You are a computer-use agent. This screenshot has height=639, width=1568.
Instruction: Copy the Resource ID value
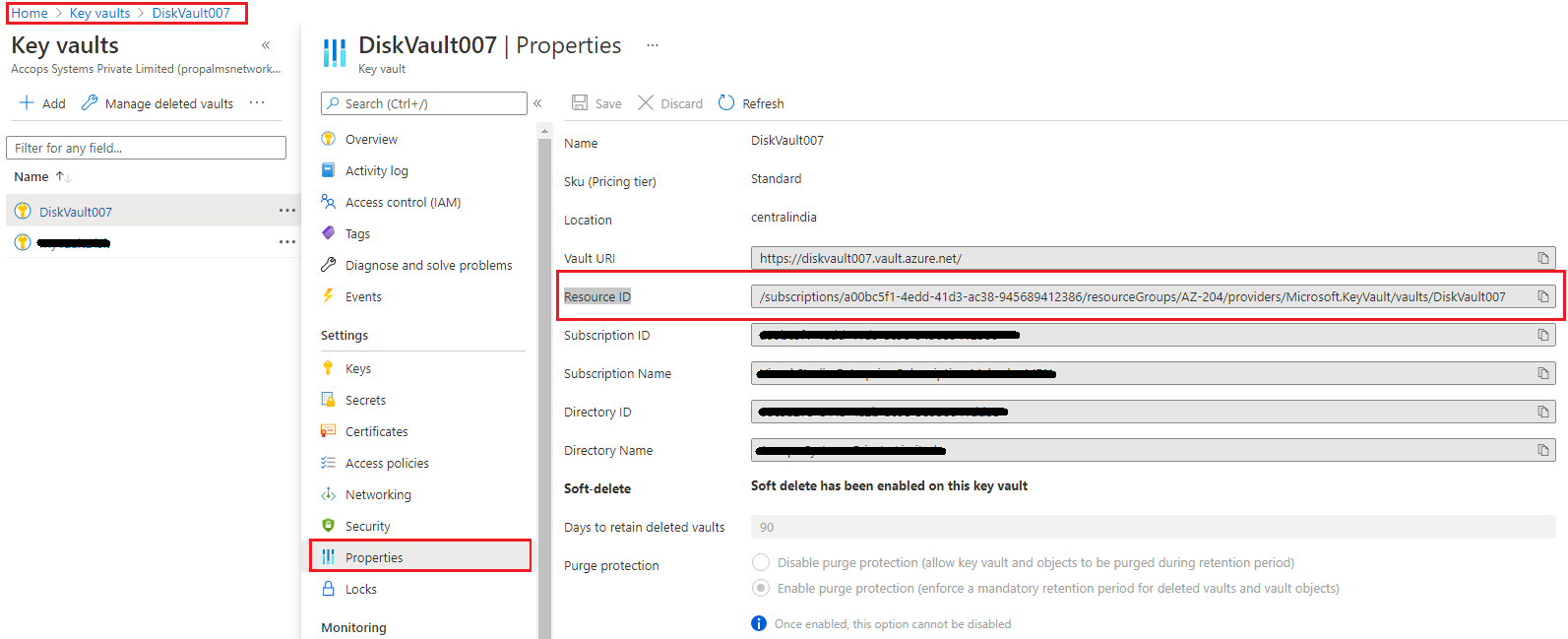point(1542,296)
